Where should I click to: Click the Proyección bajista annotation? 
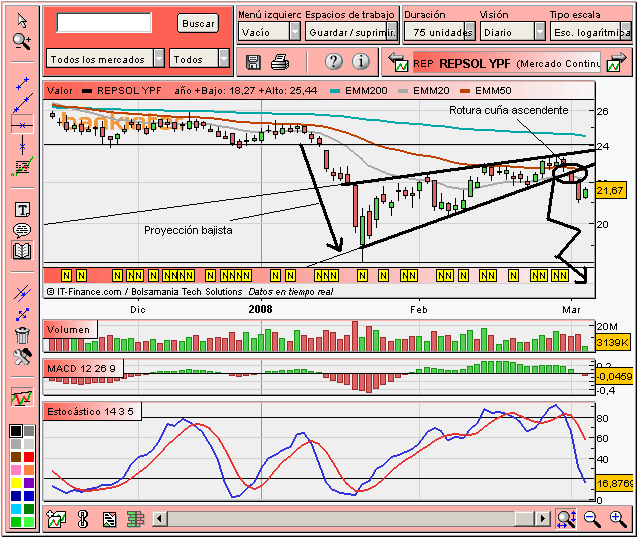(188, 230)
